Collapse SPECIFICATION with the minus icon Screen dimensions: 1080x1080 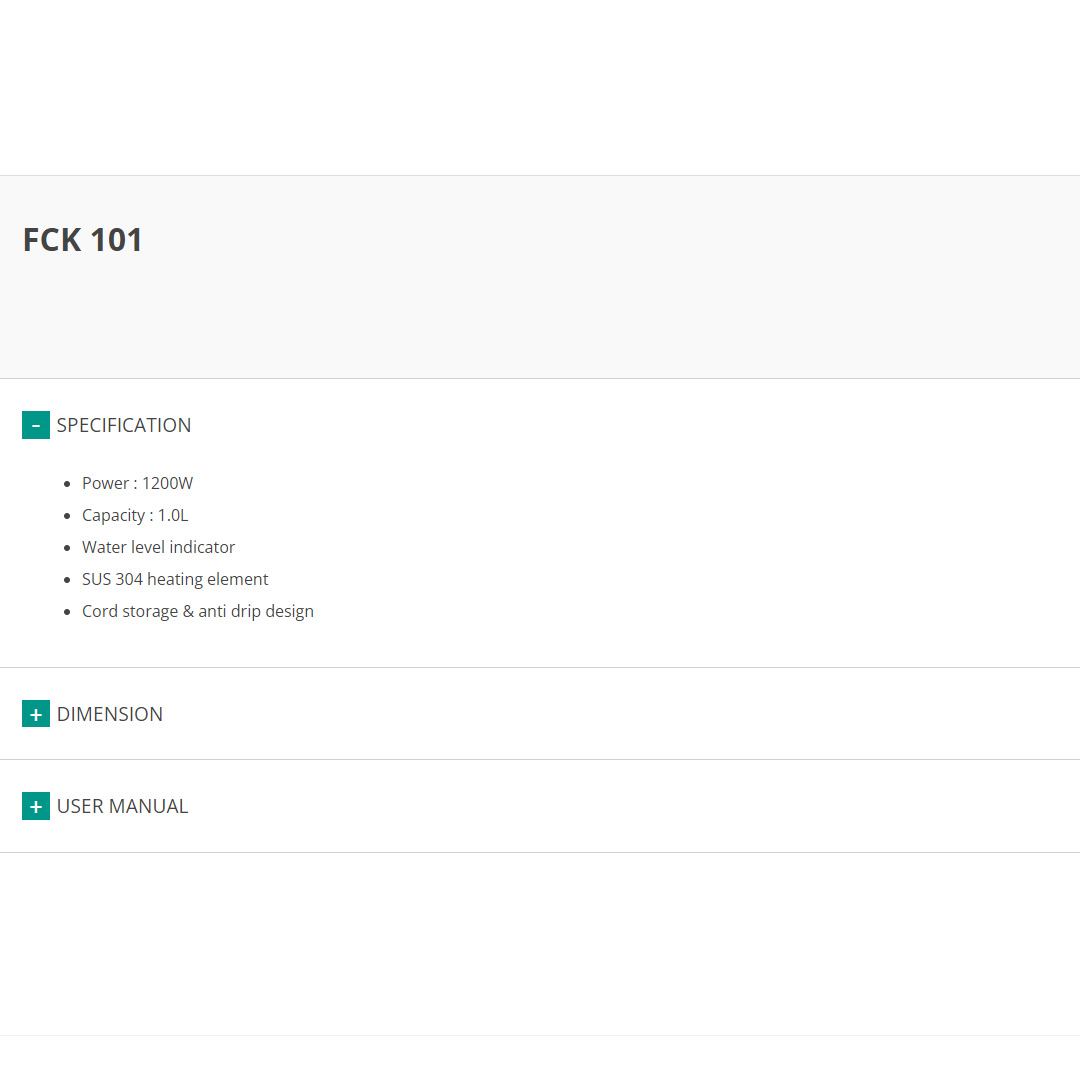tap(36, 425)
